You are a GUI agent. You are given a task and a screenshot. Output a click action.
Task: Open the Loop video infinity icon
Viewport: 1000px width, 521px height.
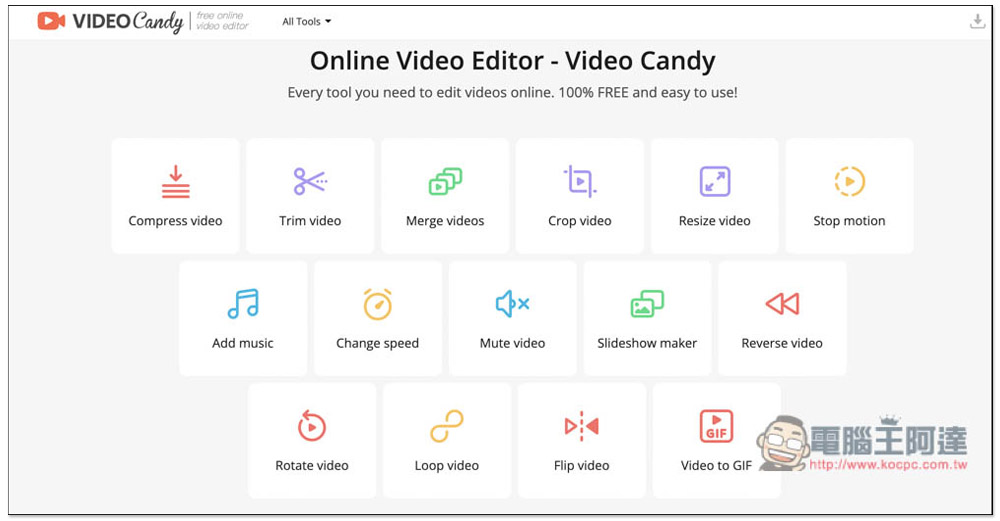447,427
